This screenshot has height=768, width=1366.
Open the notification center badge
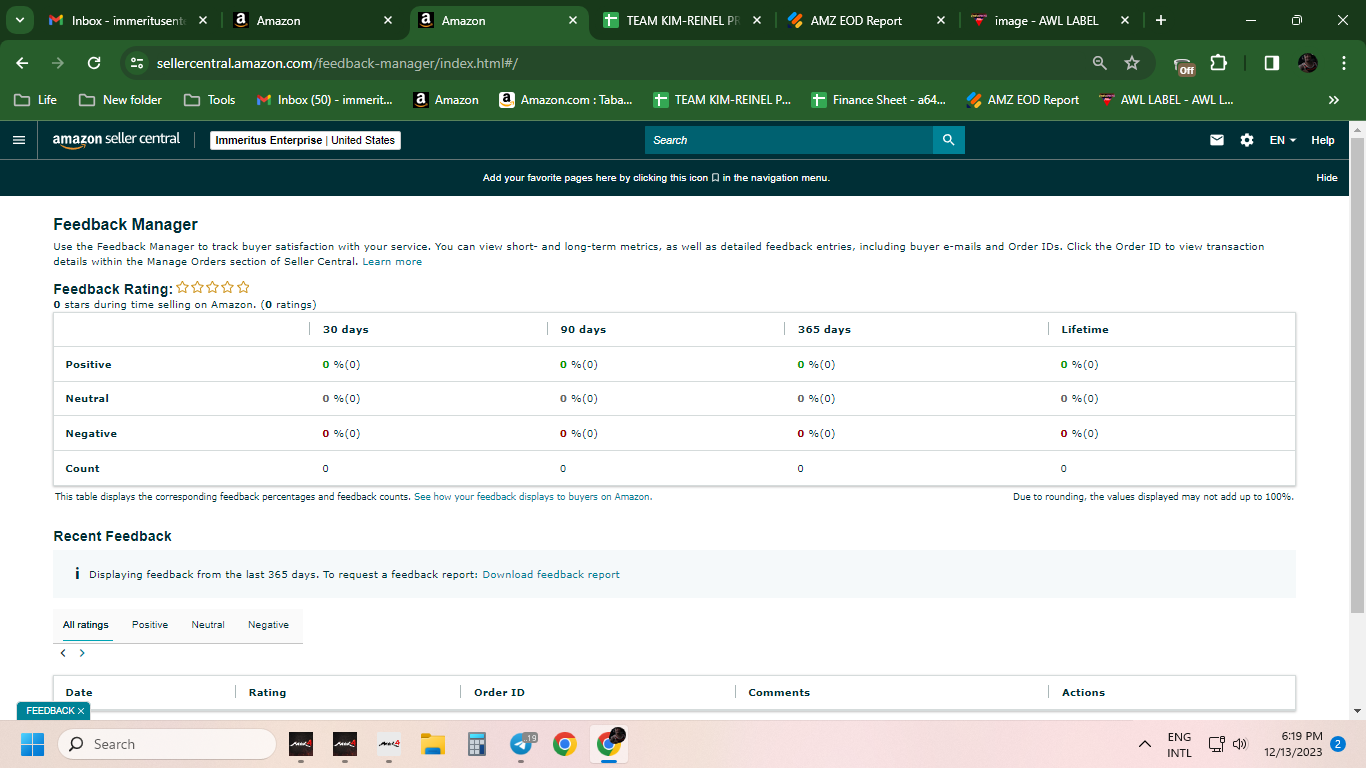coord(1338,744)
